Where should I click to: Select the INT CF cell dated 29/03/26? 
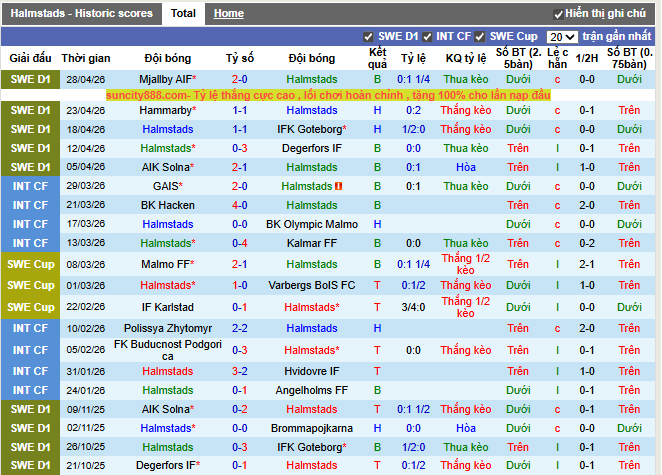click(30, 186)
